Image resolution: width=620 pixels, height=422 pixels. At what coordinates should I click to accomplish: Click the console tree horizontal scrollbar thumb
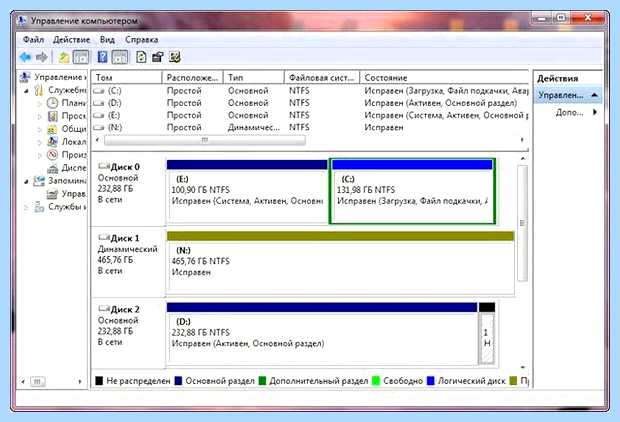(37, 382)
